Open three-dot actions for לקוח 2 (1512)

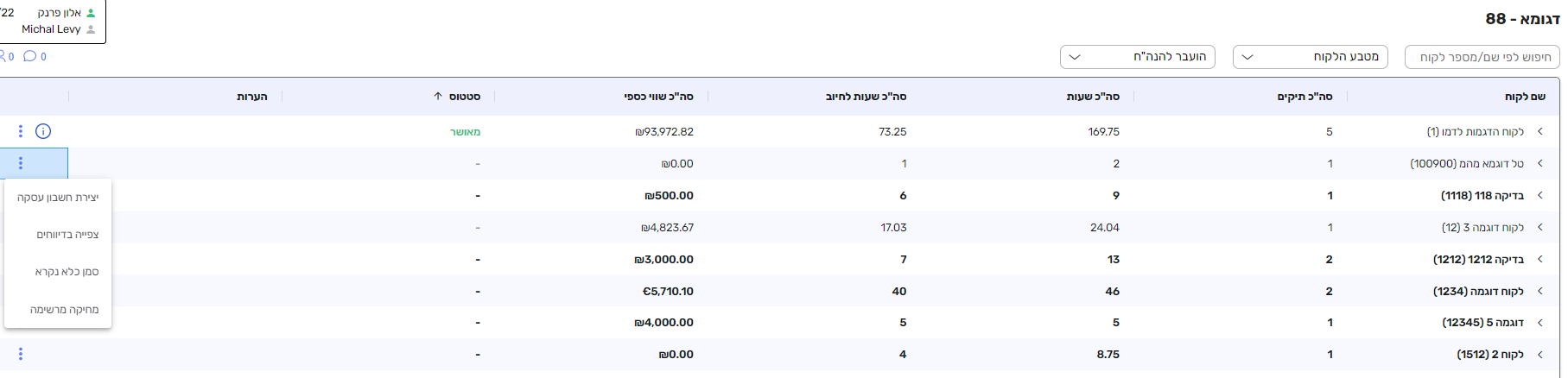pyautogui.click(x=21, y=354)
